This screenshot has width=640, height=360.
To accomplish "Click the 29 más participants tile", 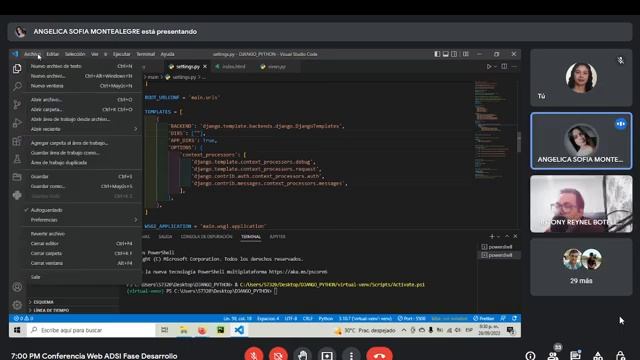I will click(581, 267).
